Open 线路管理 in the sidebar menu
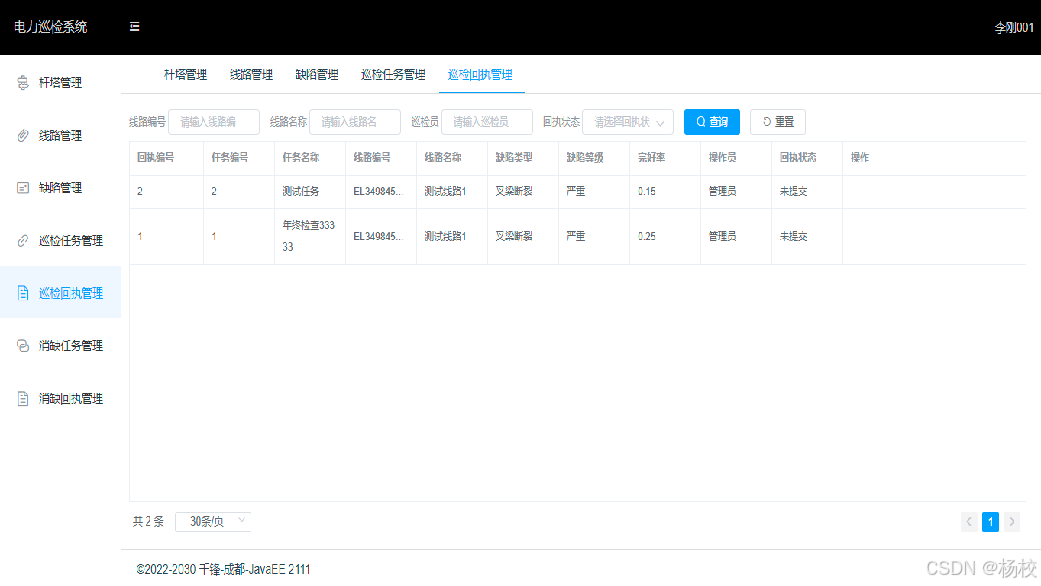The width and height of the screenshot is (1041, 586). click(x=60, y=135)
